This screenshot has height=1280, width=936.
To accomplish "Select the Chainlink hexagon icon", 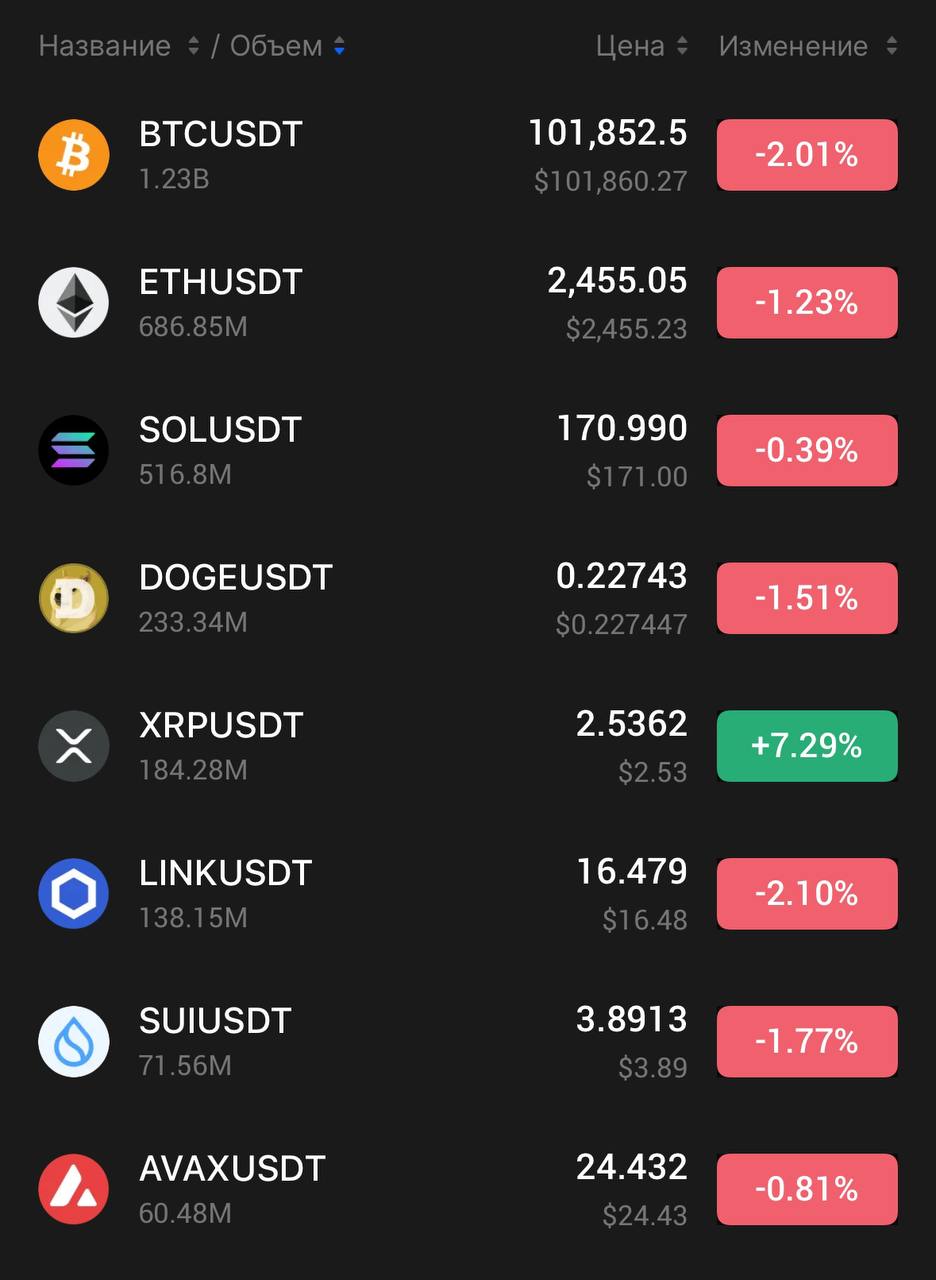I will click(x=73, y=893).
